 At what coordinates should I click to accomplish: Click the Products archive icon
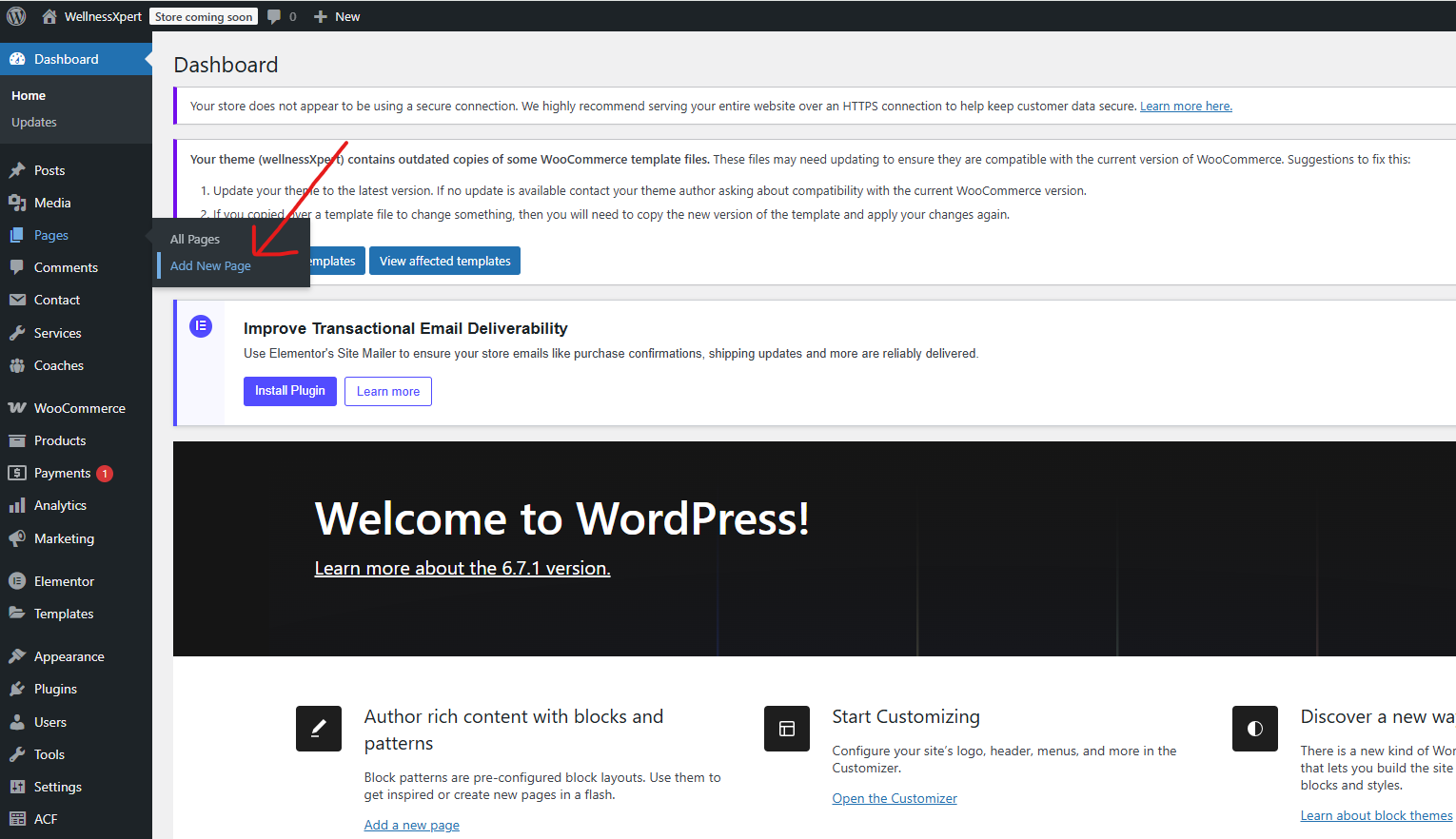click(17, 440)
